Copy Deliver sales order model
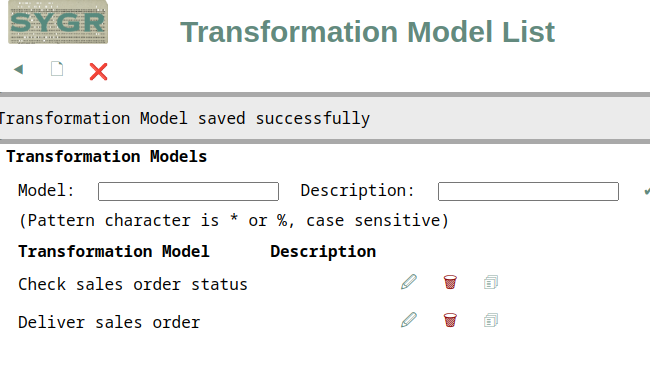The width and height of the screenshot is (650, 383). [x=491, y=320]
